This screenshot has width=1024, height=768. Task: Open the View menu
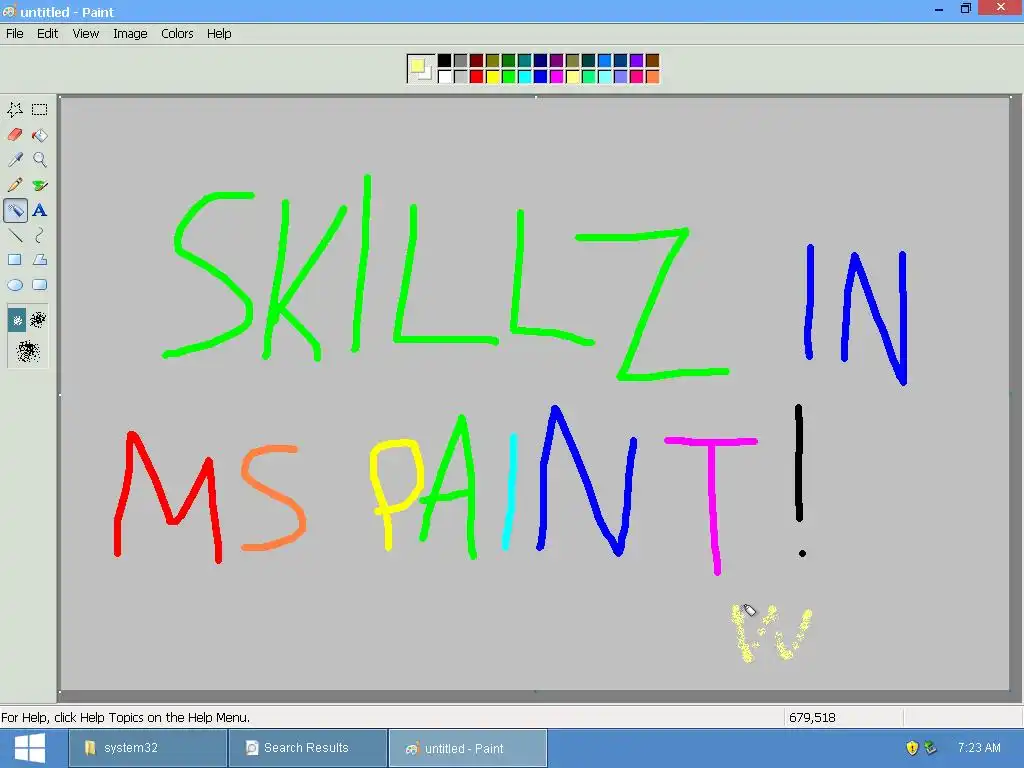point(86,33)
